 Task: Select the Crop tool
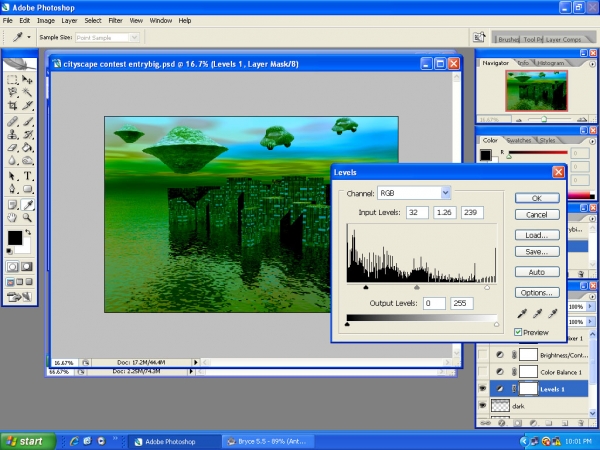12,105
